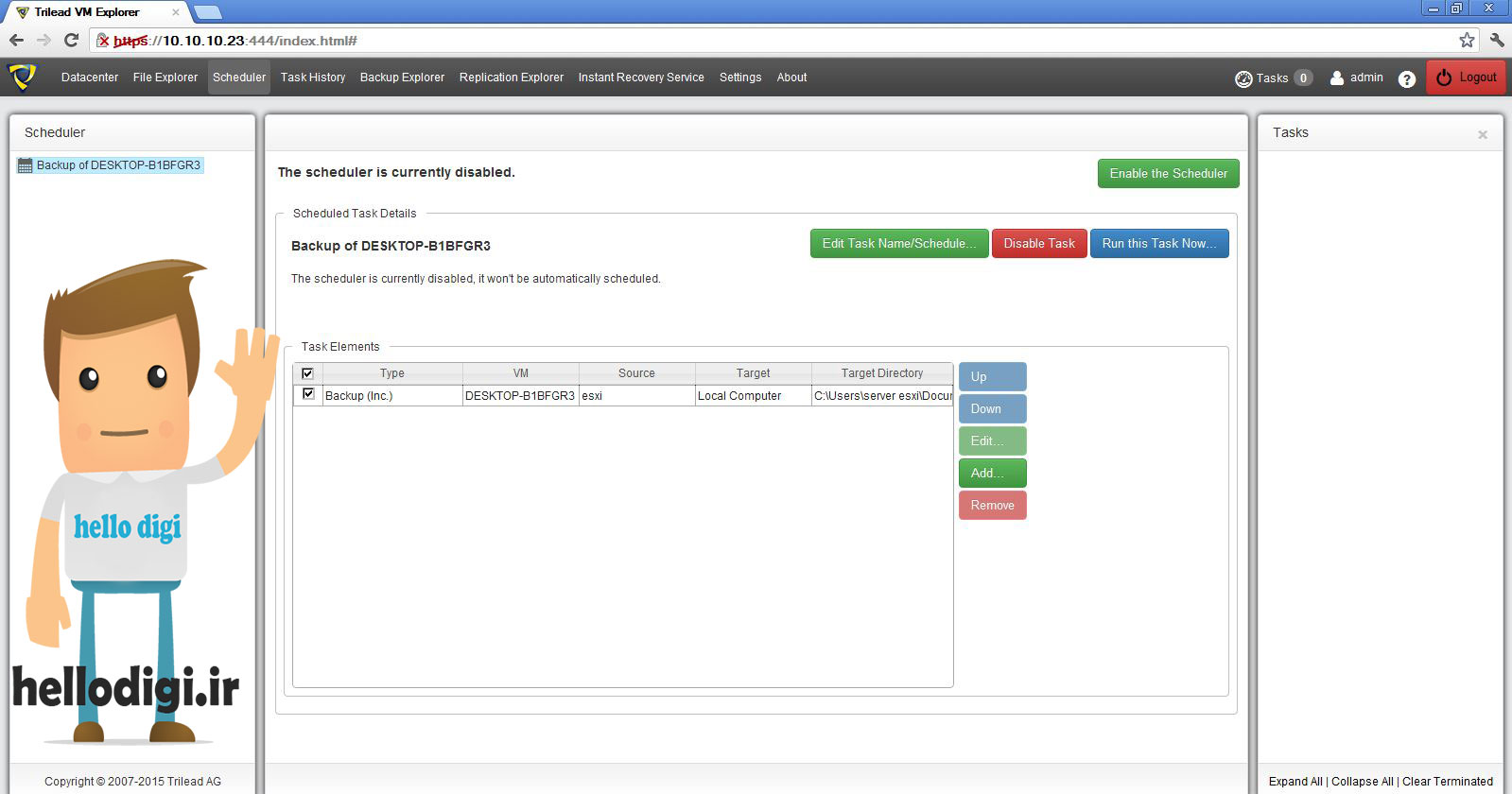Screen dimensions: 1512x794
Task: Click the Type column header
Action: (x=391, y=373)
